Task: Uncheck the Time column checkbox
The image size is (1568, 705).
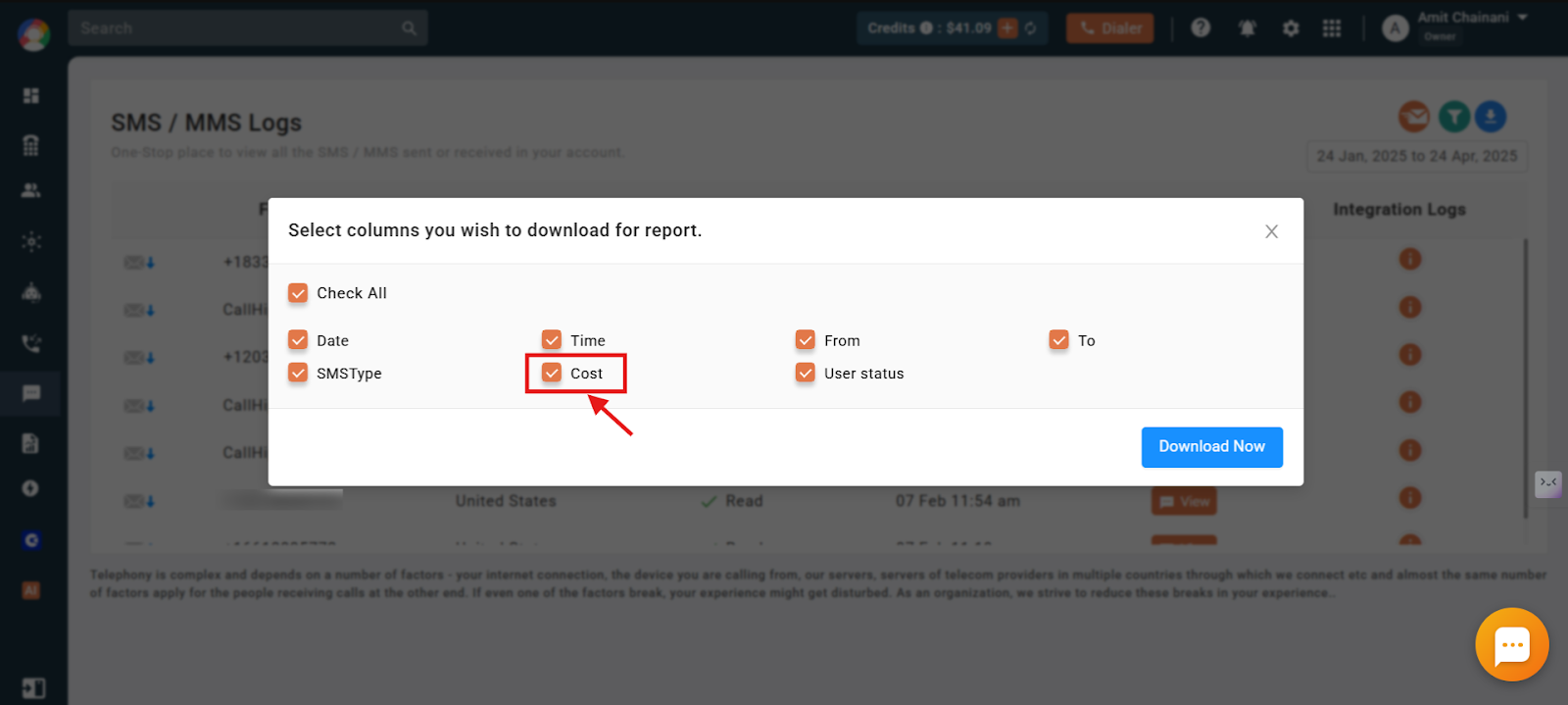Action: point(552,340)
